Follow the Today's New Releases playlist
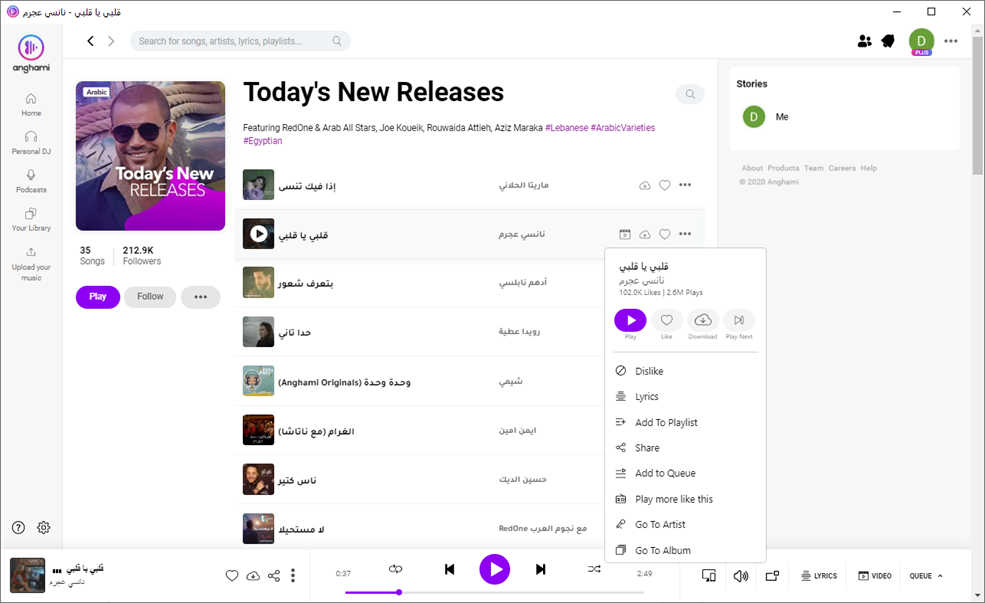The height and width of the screenshot is (603, 985). 150,296
